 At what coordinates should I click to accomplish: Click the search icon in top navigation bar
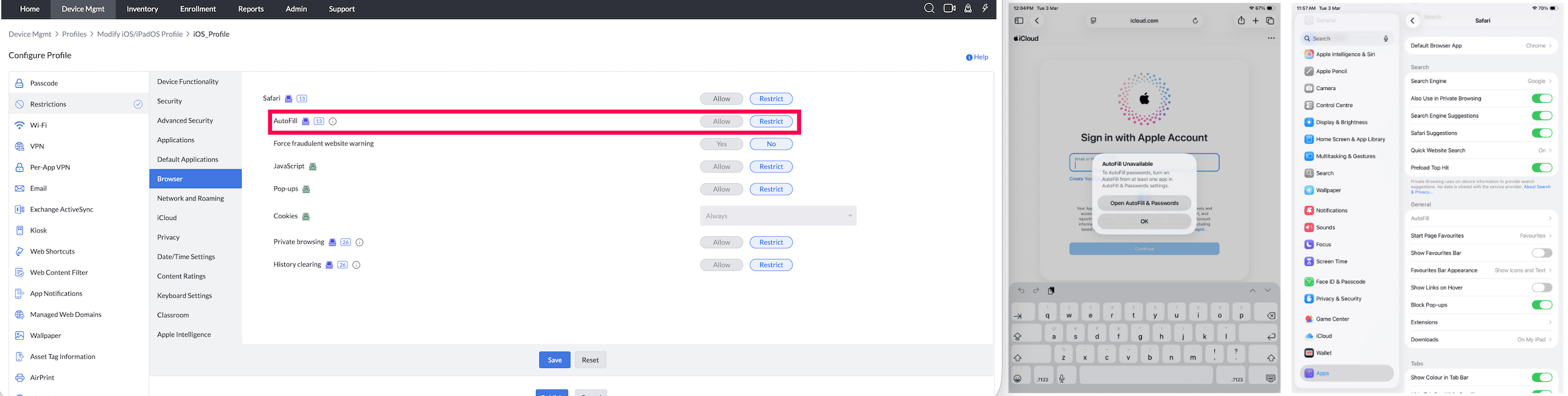[929, 9]
